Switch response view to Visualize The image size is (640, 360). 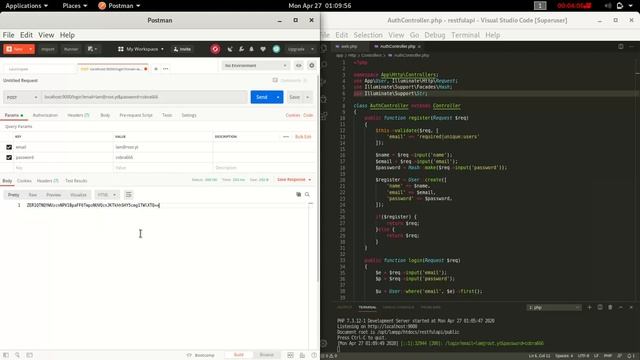78,195
